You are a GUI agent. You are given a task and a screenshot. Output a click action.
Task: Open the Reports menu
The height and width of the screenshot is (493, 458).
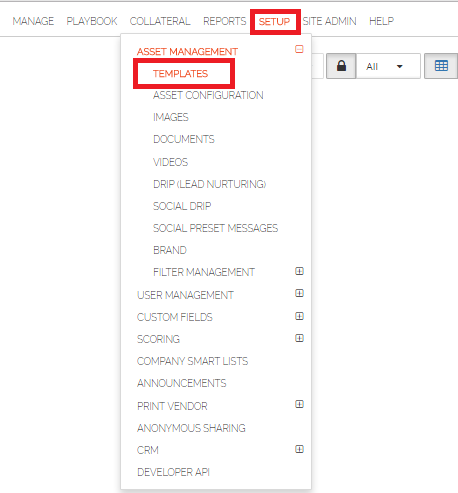tap(224, 21)
